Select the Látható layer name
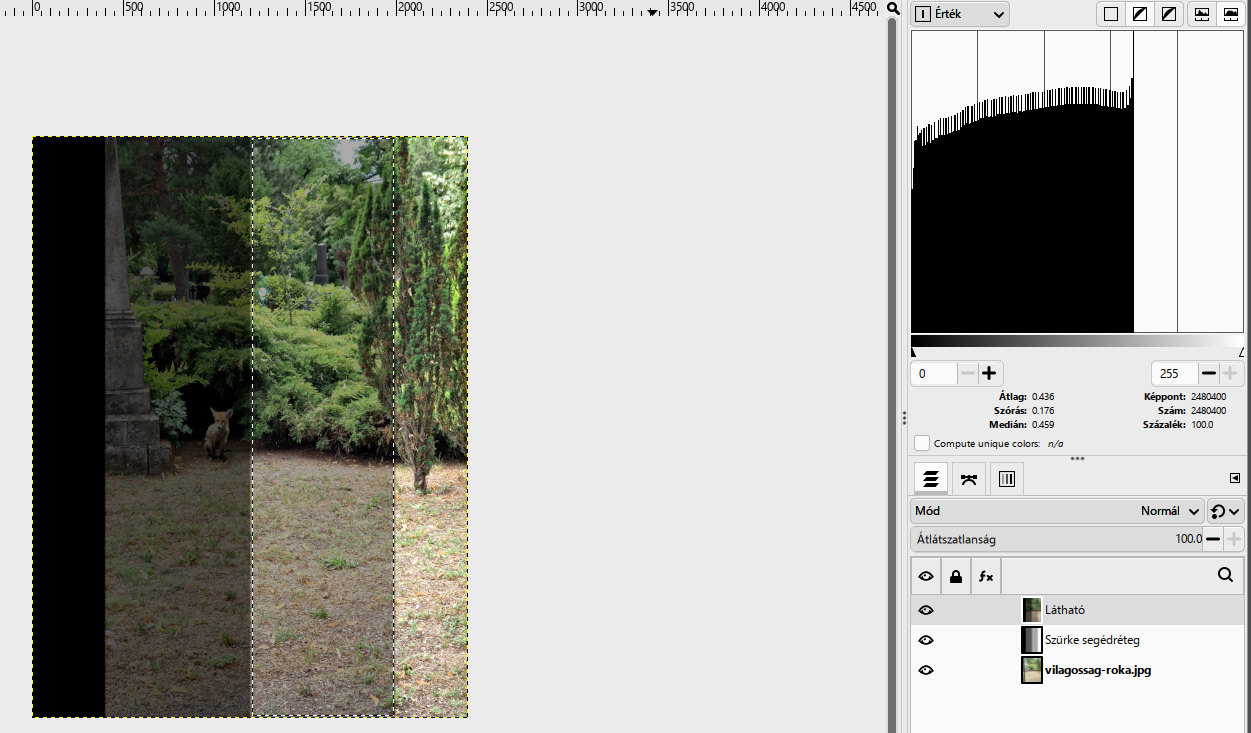The image size is (1251, 733). 1065,610
